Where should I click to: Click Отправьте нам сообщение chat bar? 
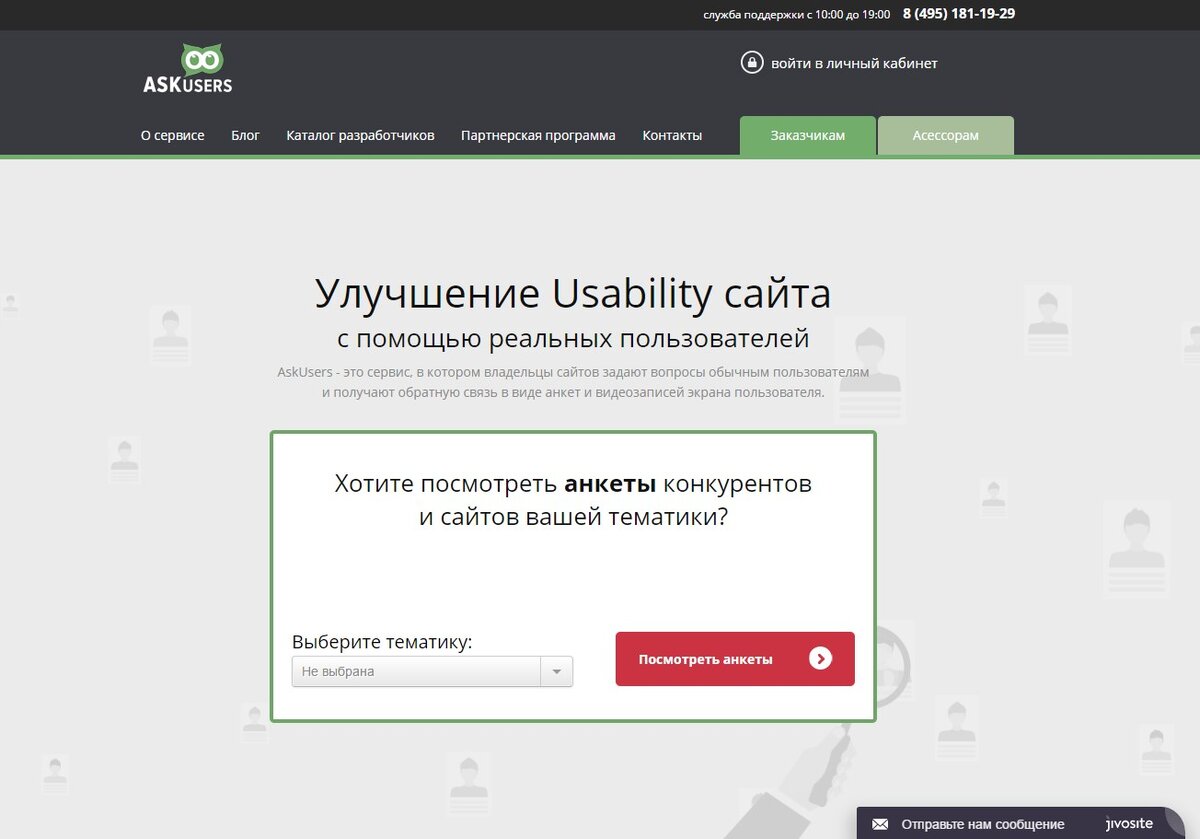[x=984, y=824]
